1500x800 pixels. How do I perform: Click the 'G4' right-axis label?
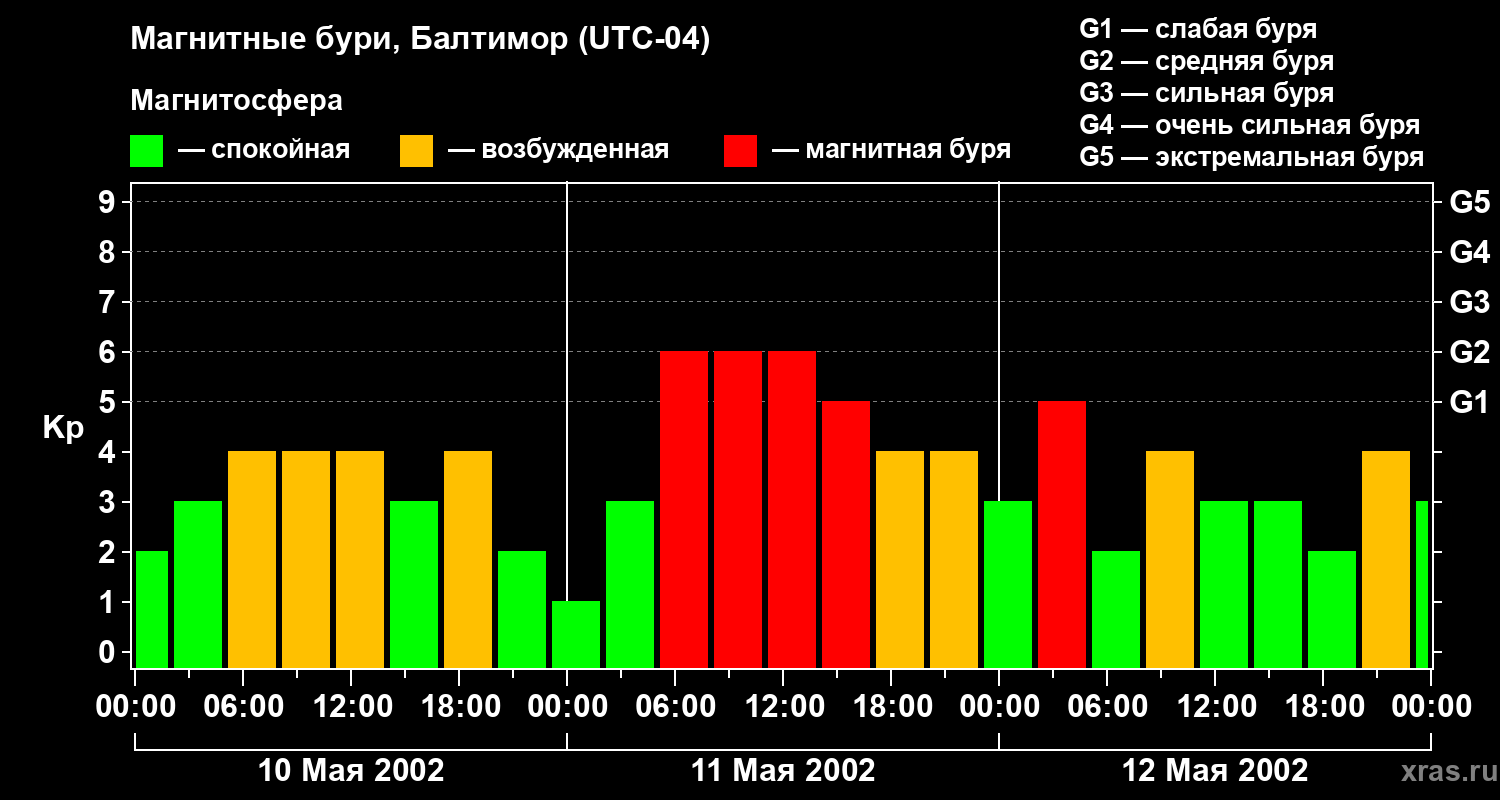click(1469, 252)
